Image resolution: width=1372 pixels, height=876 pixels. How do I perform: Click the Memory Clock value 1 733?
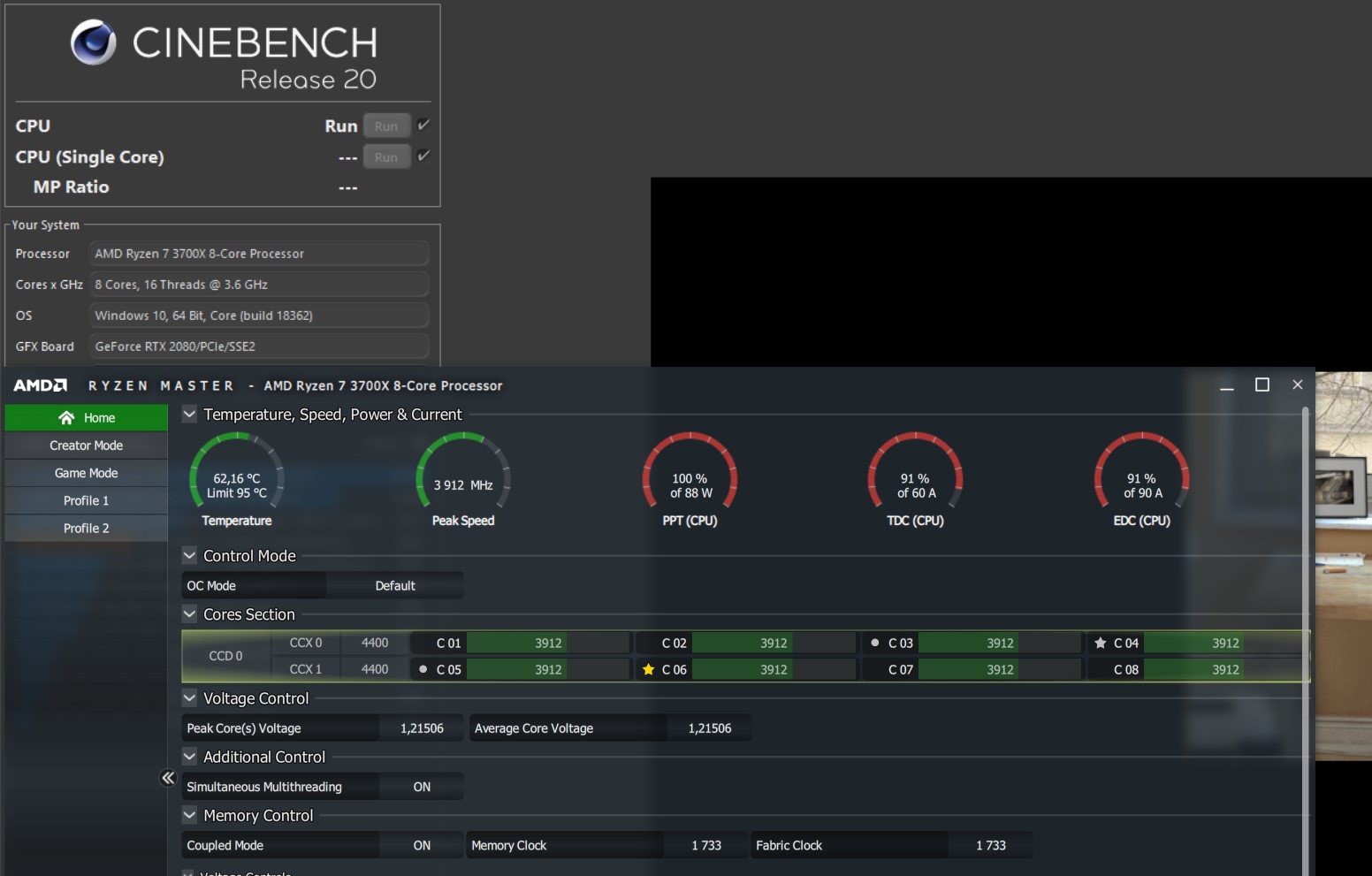[x=706, y=845]
